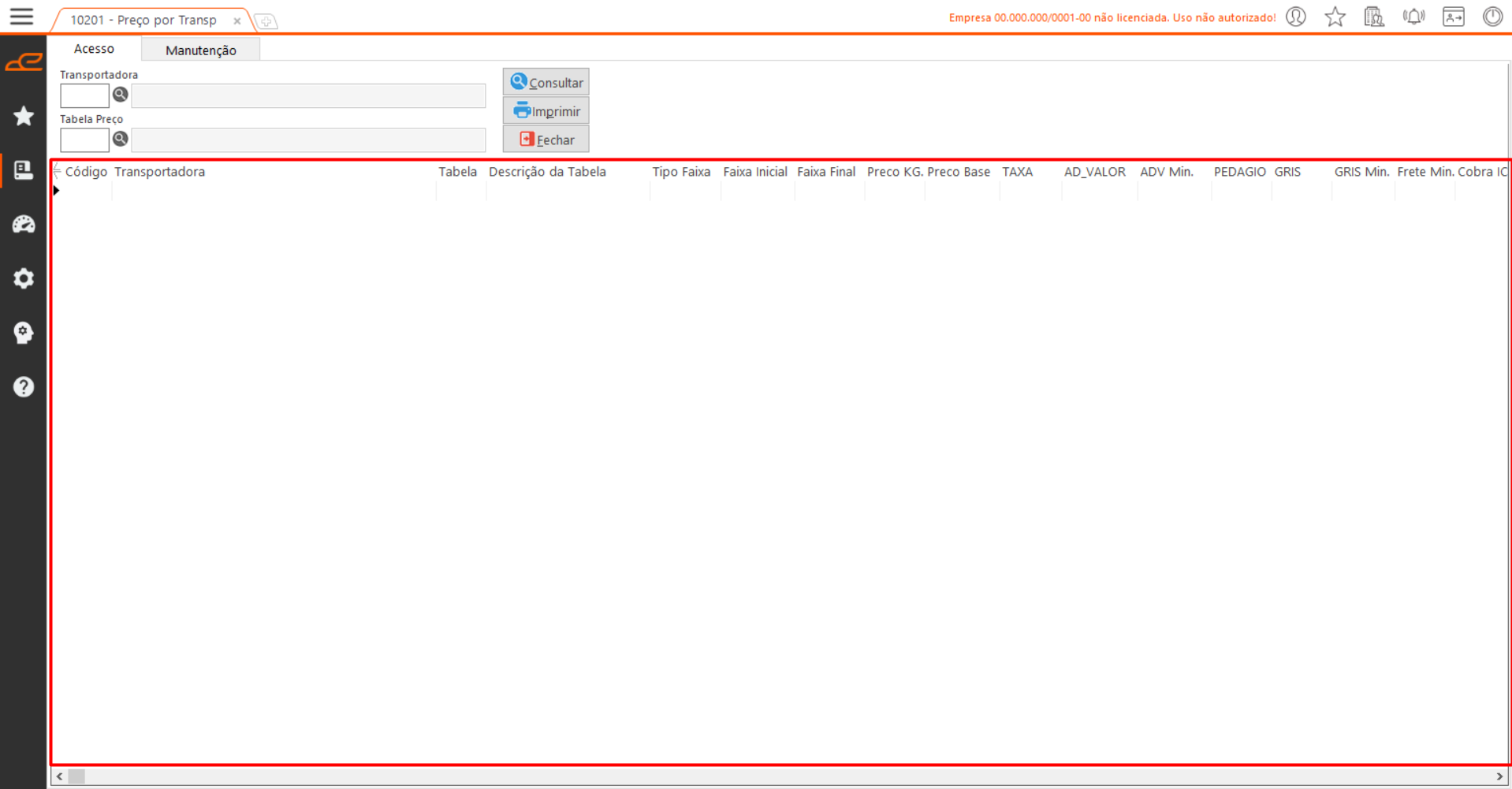Search Transportadora with the magnifier lookup
The height and width of the screenshot is (789, 1512).
[120, 95]
